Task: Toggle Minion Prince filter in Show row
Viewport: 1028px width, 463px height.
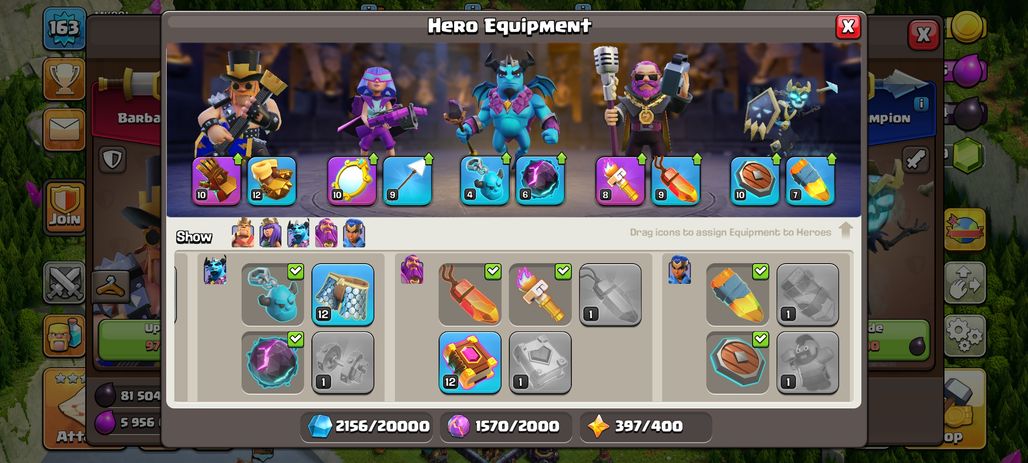Action: click(x=298, y=233)
